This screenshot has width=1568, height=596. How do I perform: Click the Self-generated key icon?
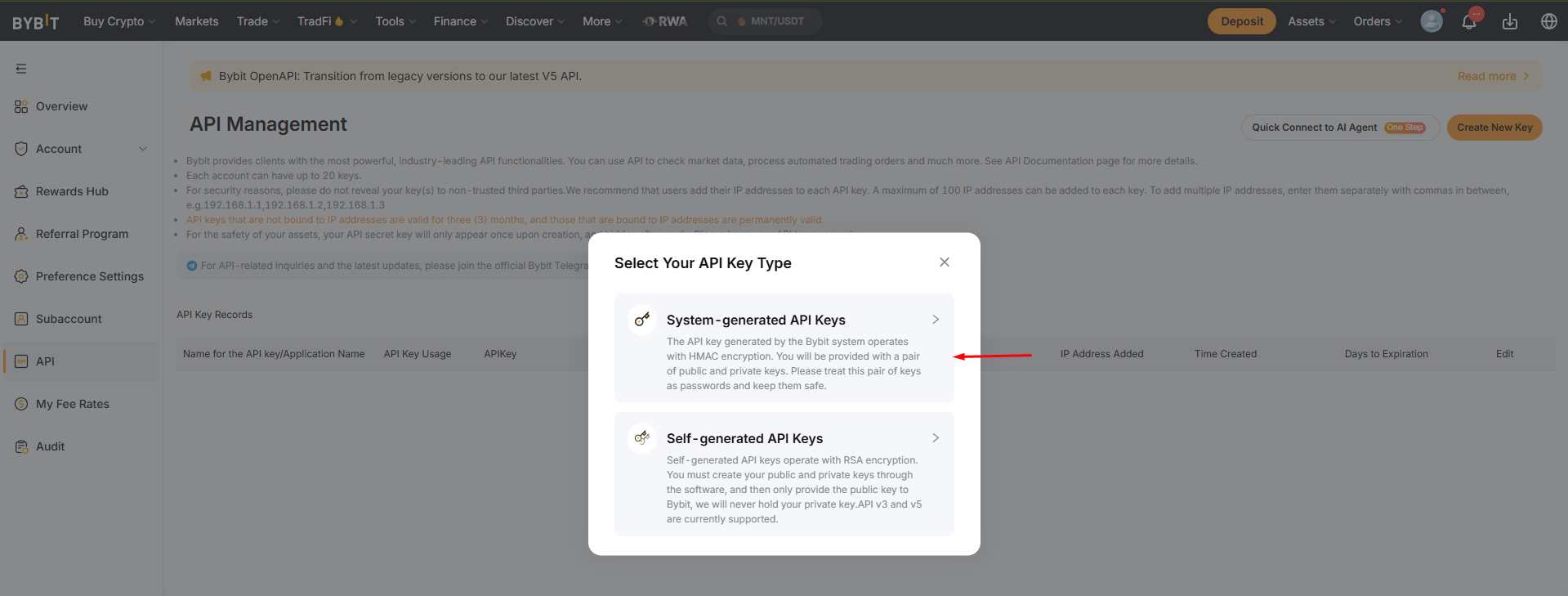(642, 438)
